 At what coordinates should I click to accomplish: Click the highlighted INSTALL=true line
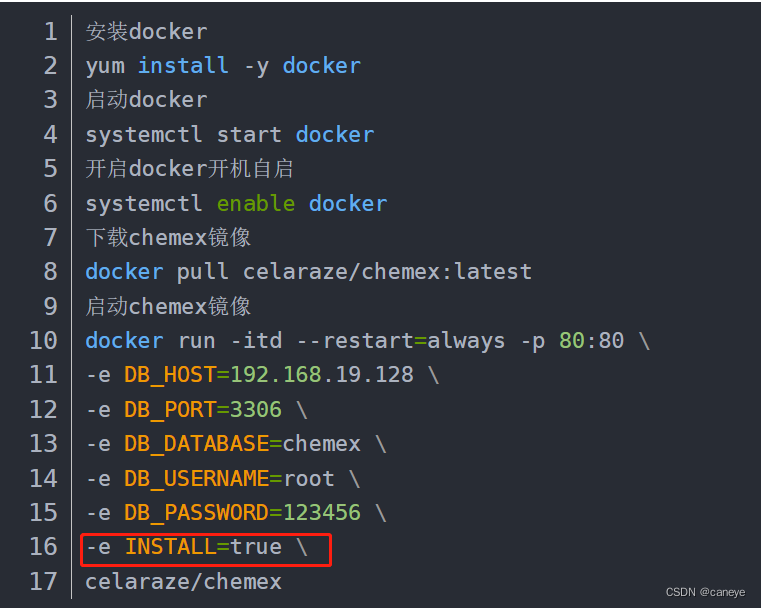[196, 547]
